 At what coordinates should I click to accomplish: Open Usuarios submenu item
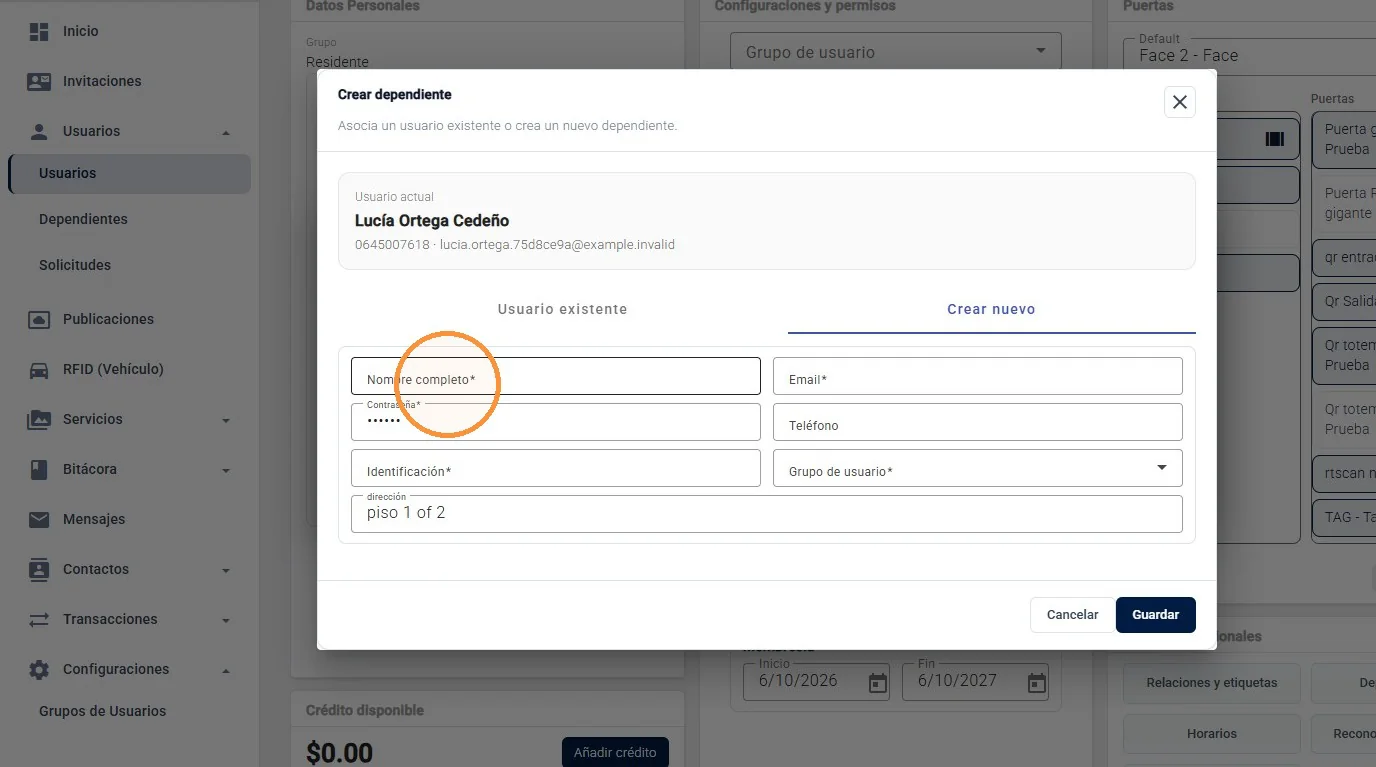click(130, 173)
